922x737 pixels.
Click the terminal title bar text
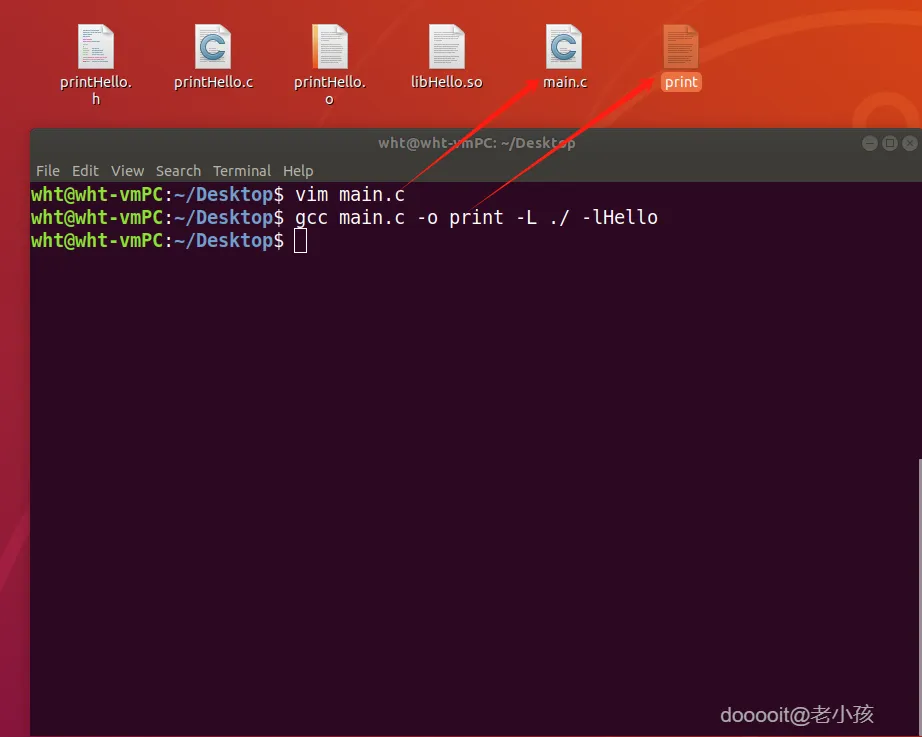[x=476, y=143]
